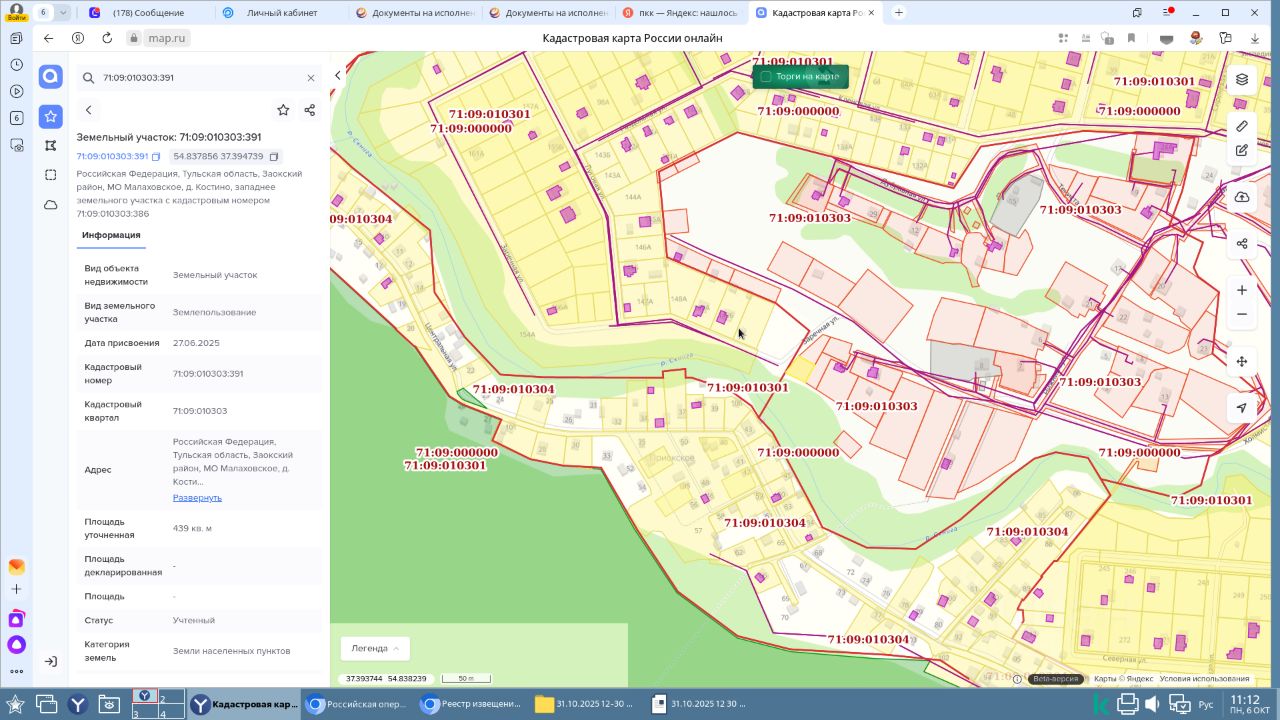The image size is (1280, 720).
Task: Expand address with 'Развернуть' link
Action: (197, 497)
